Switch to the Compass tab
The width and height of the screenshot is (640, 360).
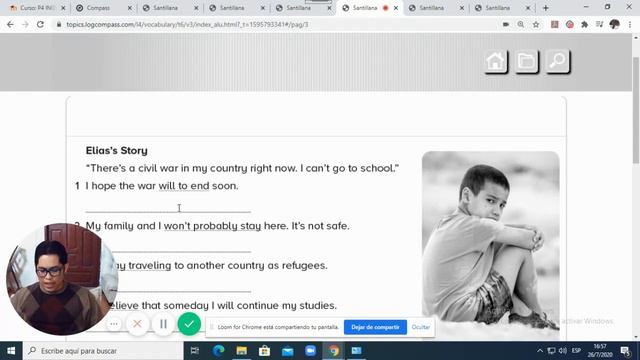(x=103, y=8)
